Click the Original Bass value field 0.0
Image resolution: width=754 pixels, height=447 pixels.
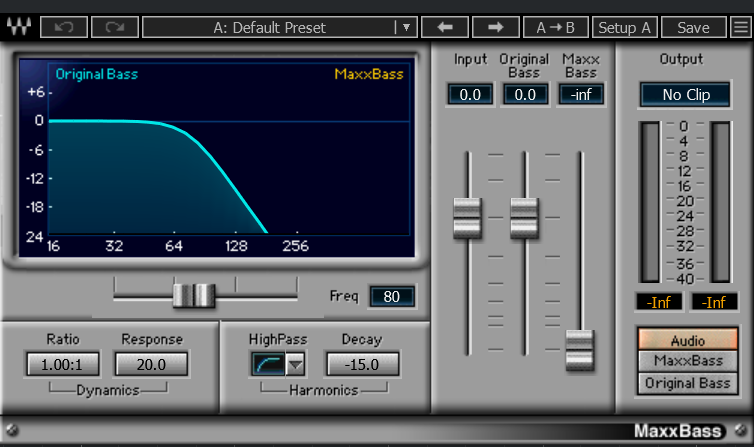(525, 94)
